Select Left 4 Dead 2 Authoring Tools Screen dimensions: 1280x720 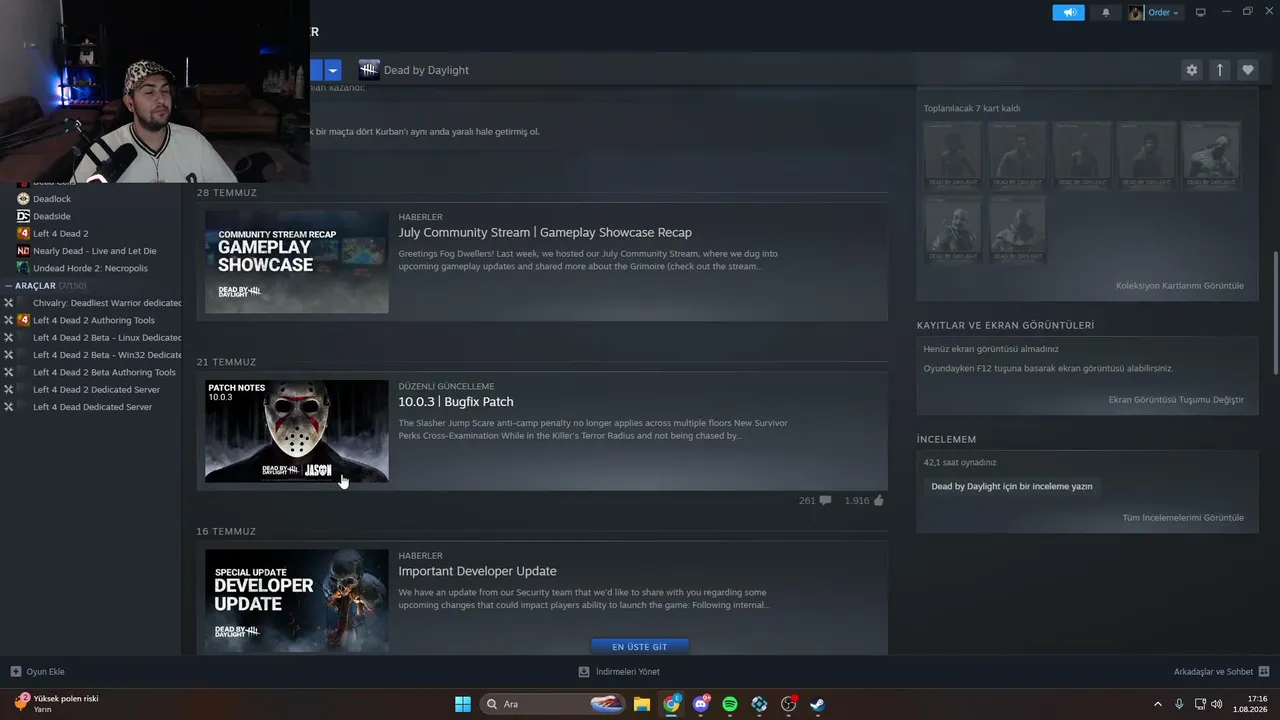click(94, 320)
